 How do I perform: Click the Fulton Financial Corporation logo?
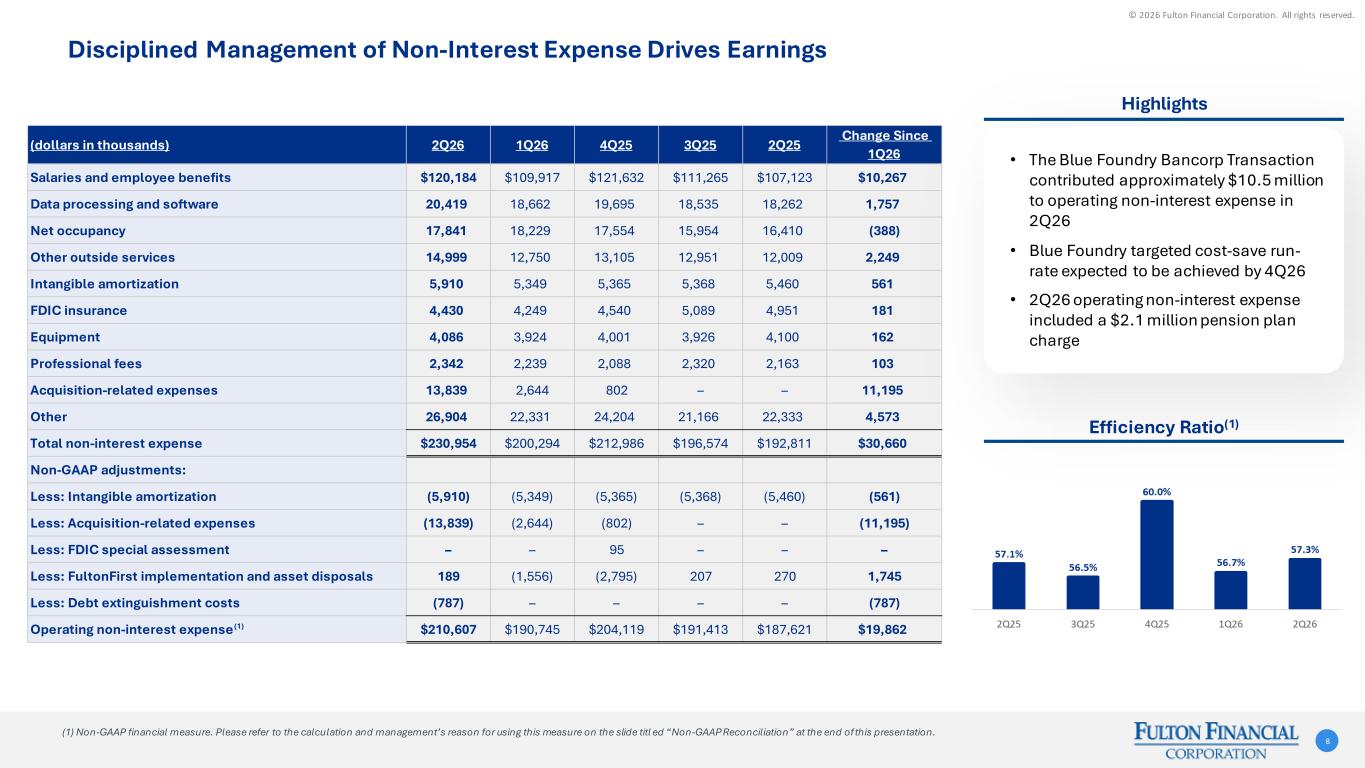tap(1216, 741)
